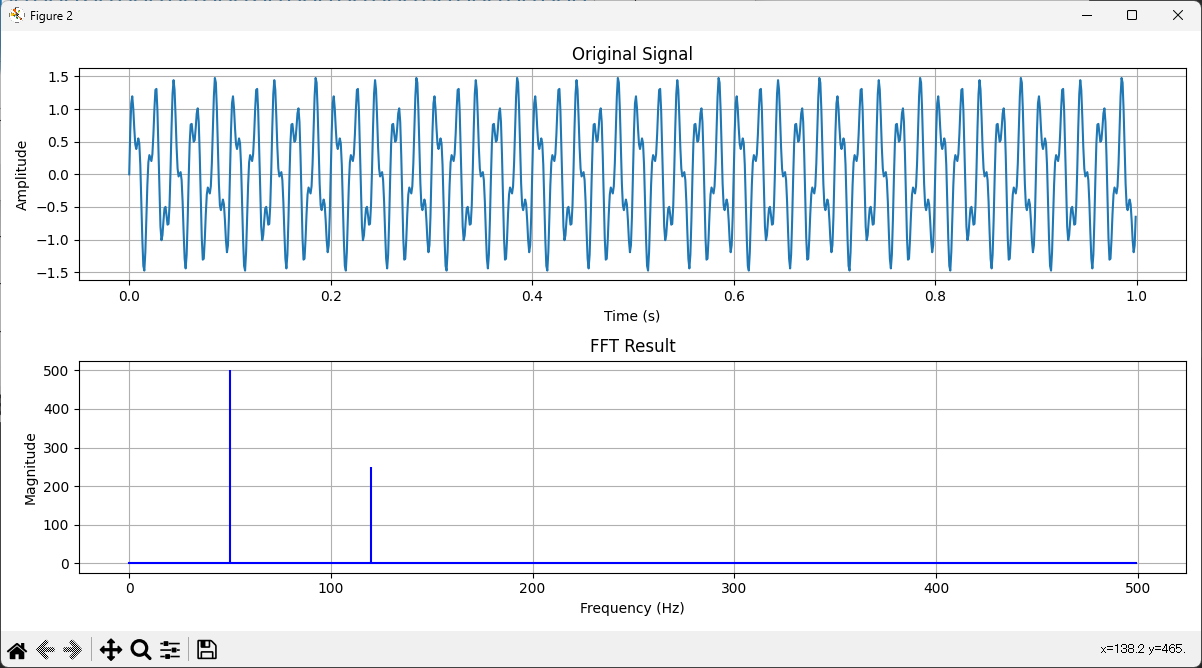The width and height of the screenshot is (1202, 668).
Task: Minimize the Figure 2 window
Action: 1086,15
